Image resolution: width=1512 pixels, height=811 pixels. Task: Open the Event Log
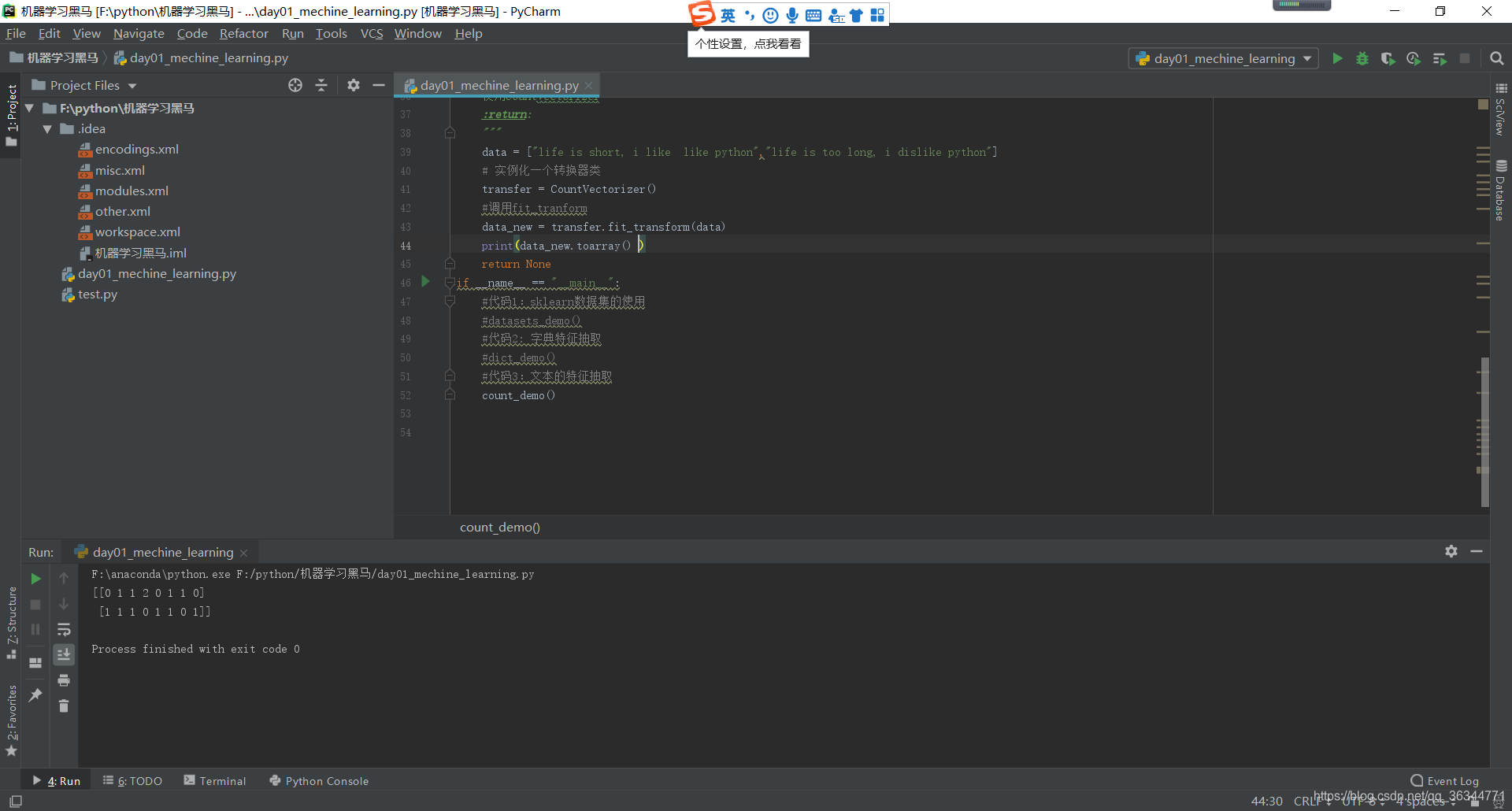1445,780
